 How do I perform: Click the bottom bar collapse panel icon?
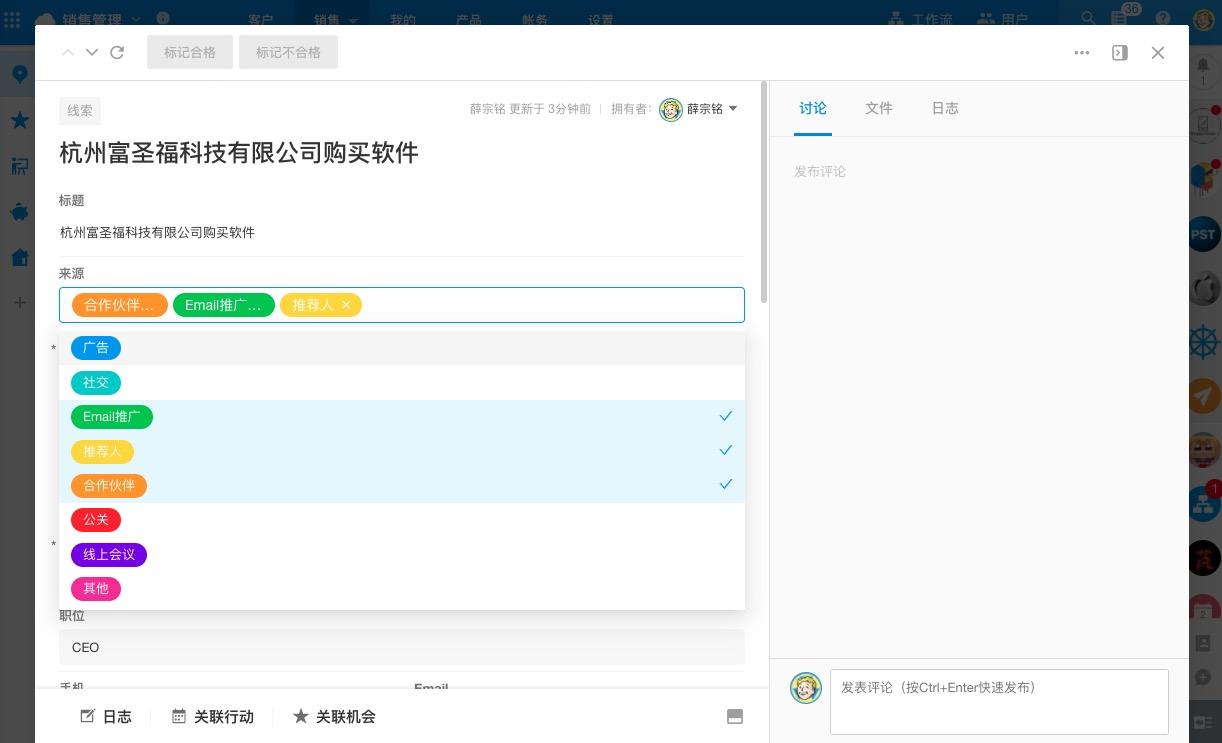coord(734,716)
